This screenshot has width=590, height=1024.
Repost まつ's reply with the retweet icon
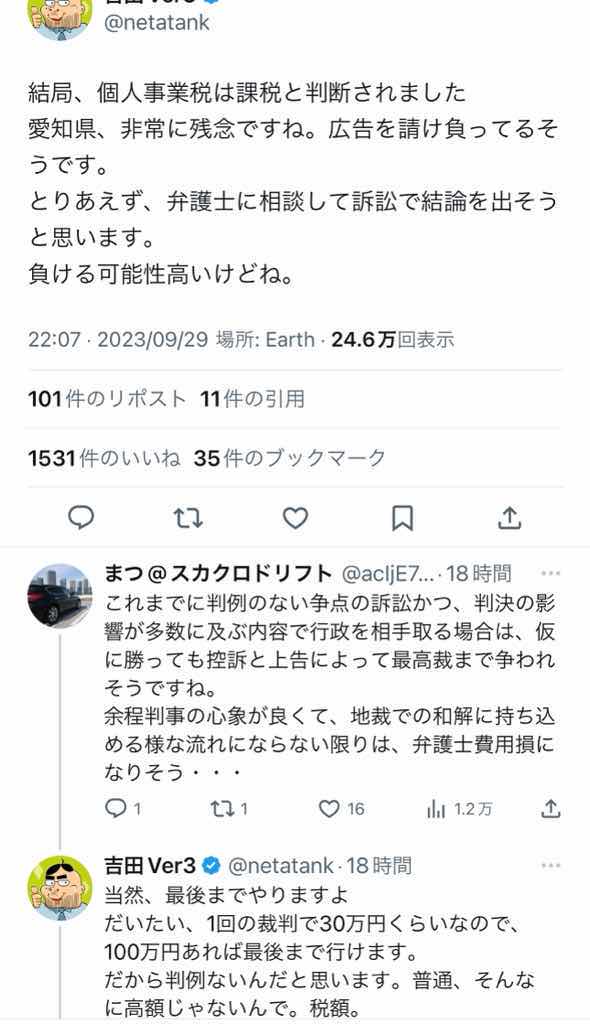[221, 809]
